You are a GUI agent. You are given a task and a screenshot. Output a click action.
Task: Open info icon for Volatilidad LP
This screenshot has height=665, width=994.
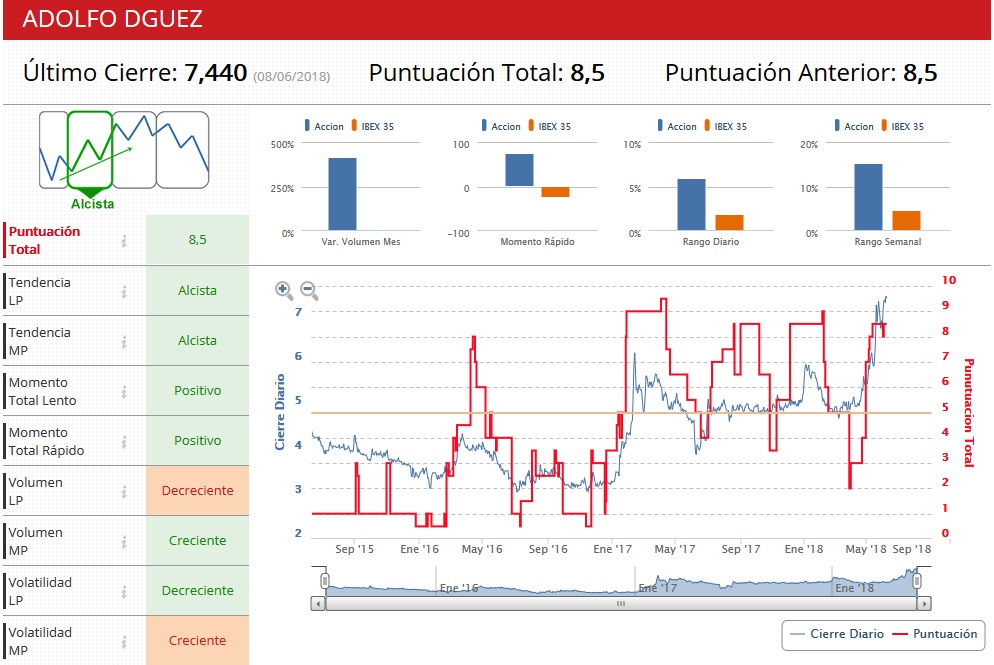[x=124, y=592]
